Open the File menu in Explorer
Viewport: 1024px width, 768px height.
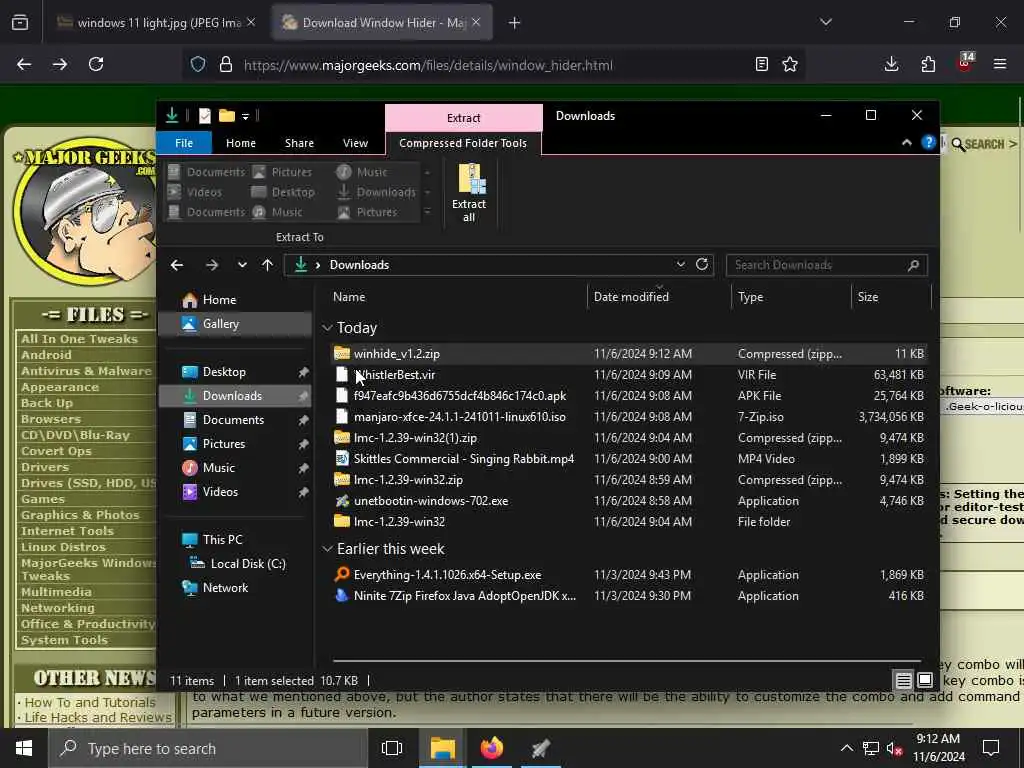(184, 143)
